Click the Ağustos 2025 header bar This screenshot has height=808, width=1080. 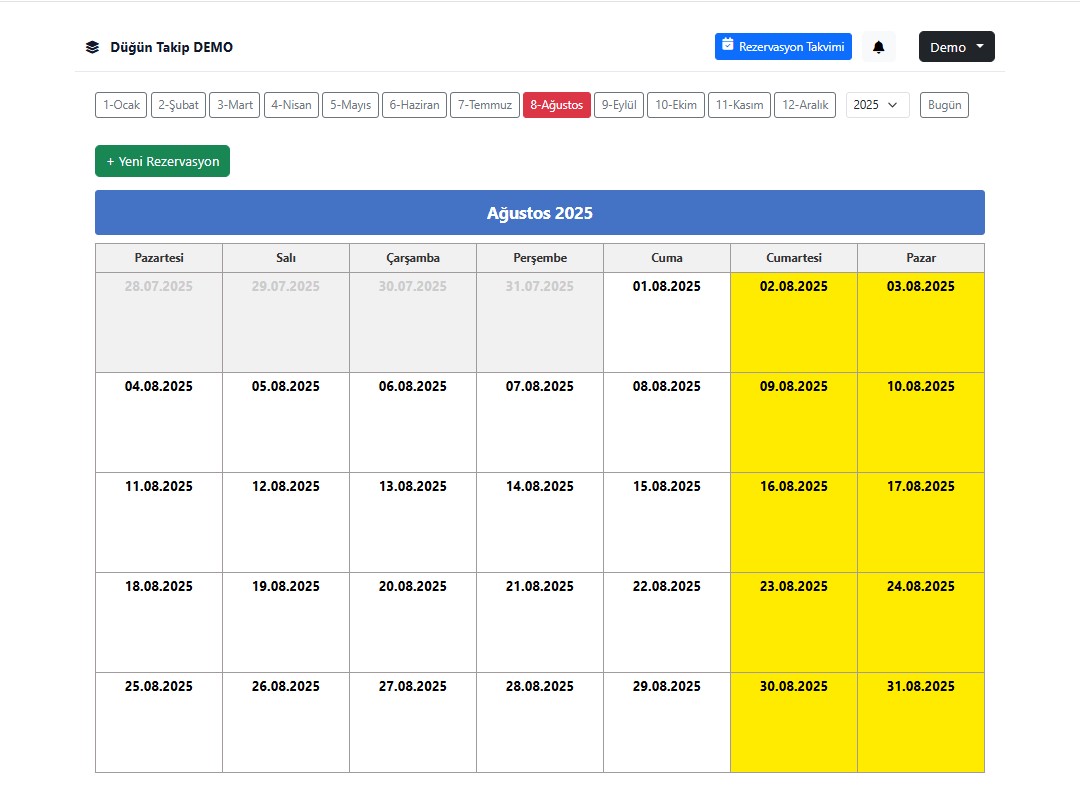[539, 213]
